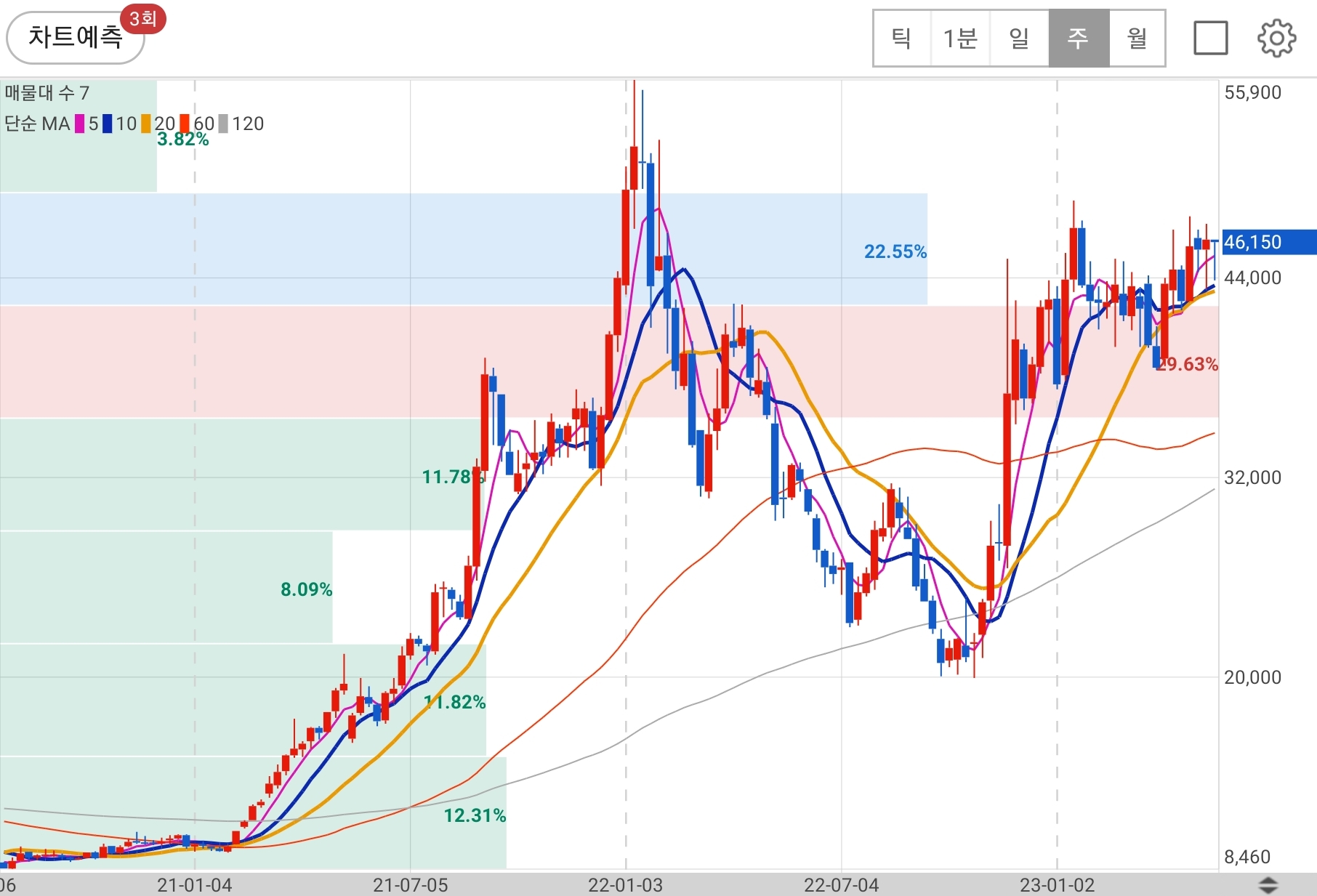Image resolution: width=1317 pixels, height=896 pixels.
Task: Click the red MA 60 color swatch
Action: tap(185, 124)
